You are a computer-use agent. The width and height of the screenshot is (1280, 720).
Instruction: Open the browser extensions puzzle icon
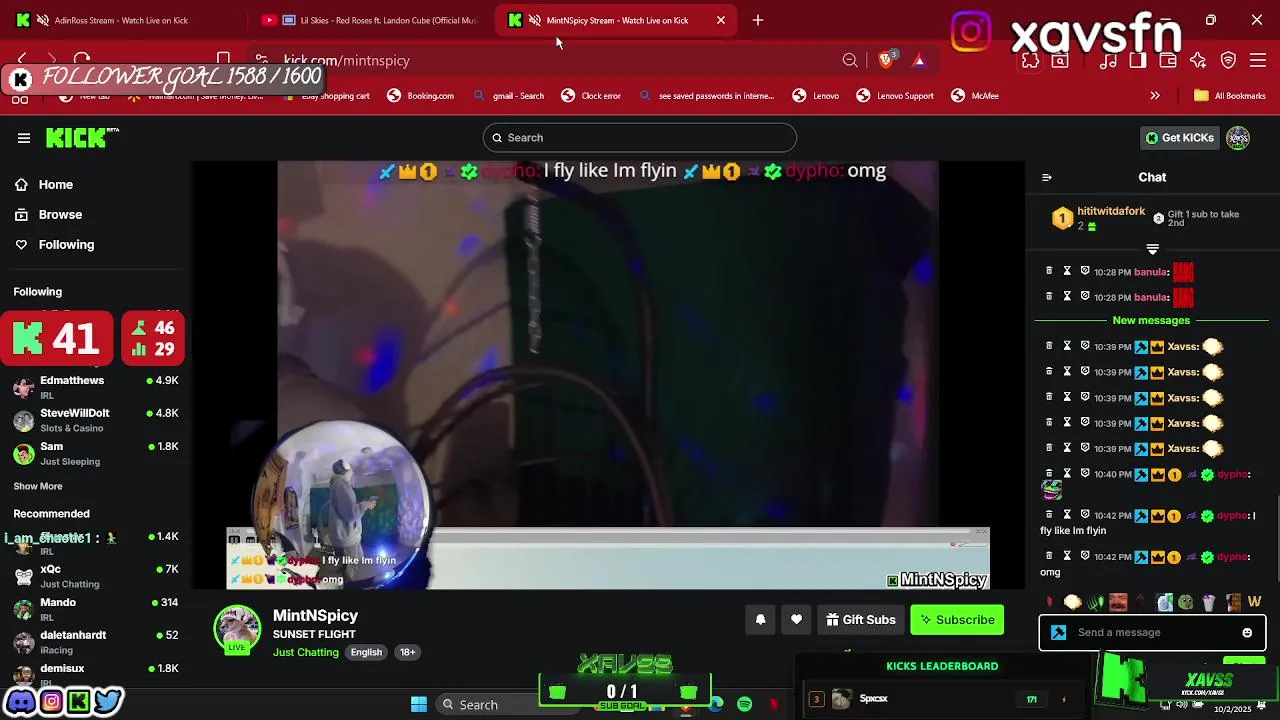pos(1030,61)
